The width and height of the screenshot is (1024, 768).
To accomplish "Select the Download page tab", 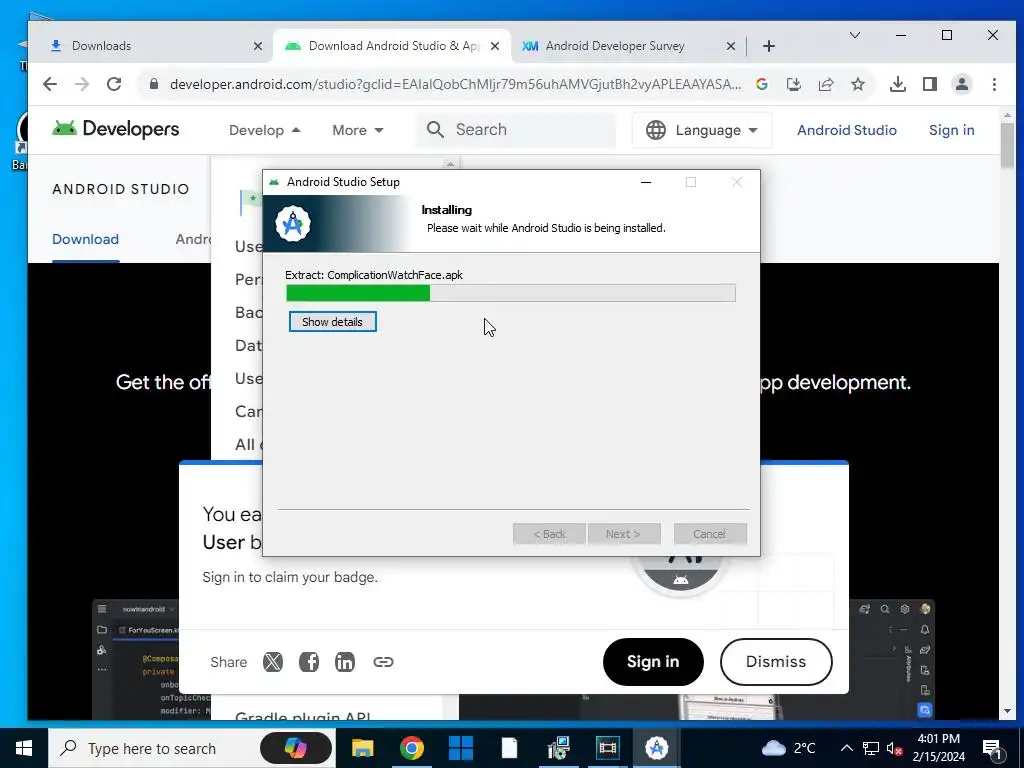I will coord(86,239).
